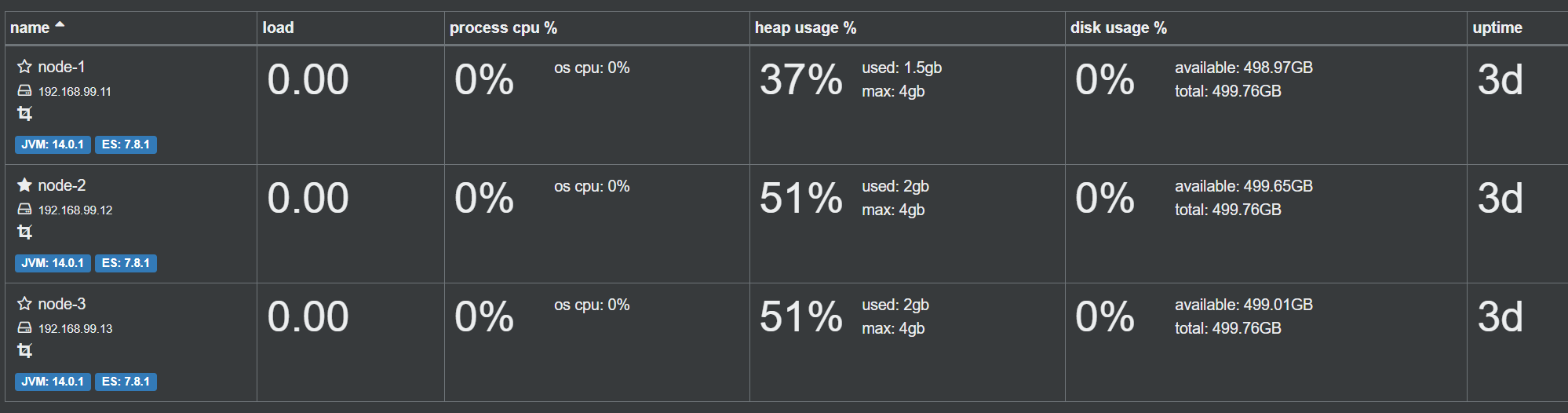Click the 37% heap usage value of node-1
The width and height of the screenshot is (1568, 413).
801,80
